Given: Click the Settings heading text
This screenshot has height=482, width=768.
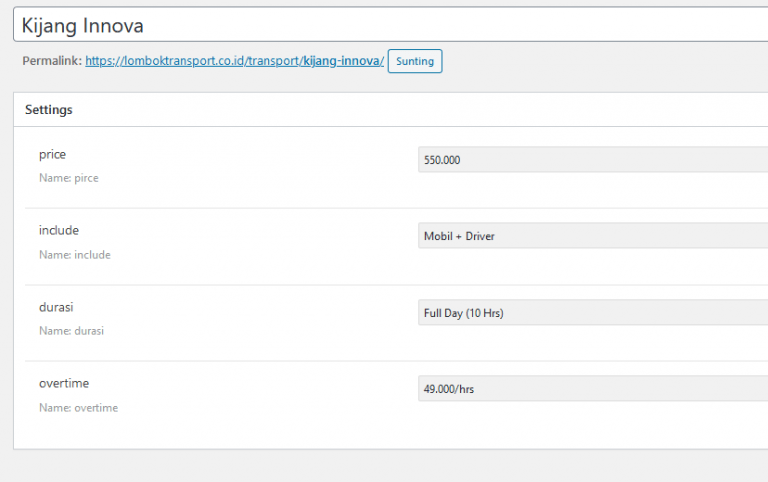Looking at the screenshot, I should (x=48, y=110).
